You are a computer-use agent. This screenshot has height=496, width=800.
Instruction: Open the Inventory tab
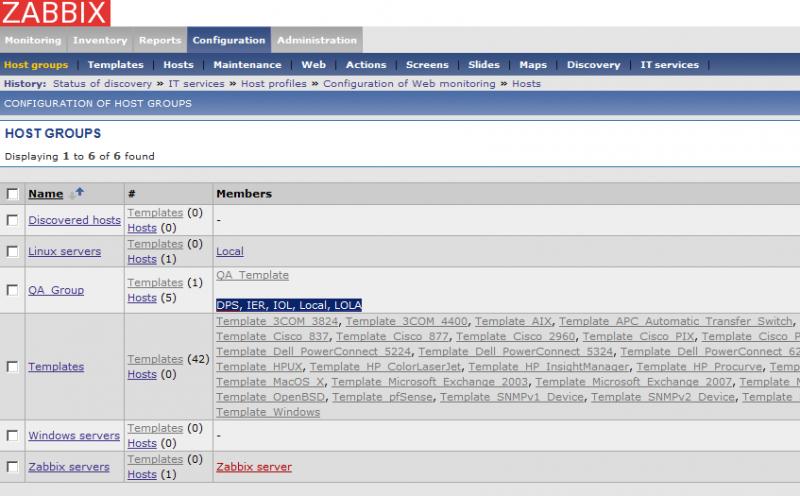coord(100,40)
